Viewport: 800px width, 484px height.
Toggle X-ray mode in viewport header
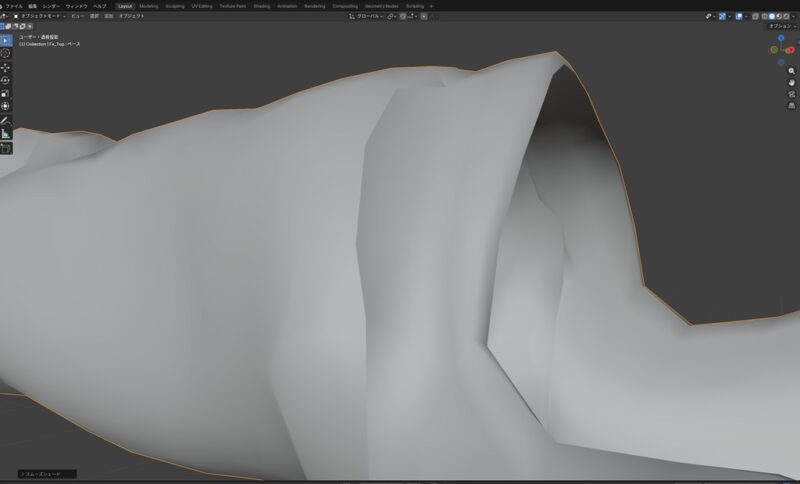756,16
